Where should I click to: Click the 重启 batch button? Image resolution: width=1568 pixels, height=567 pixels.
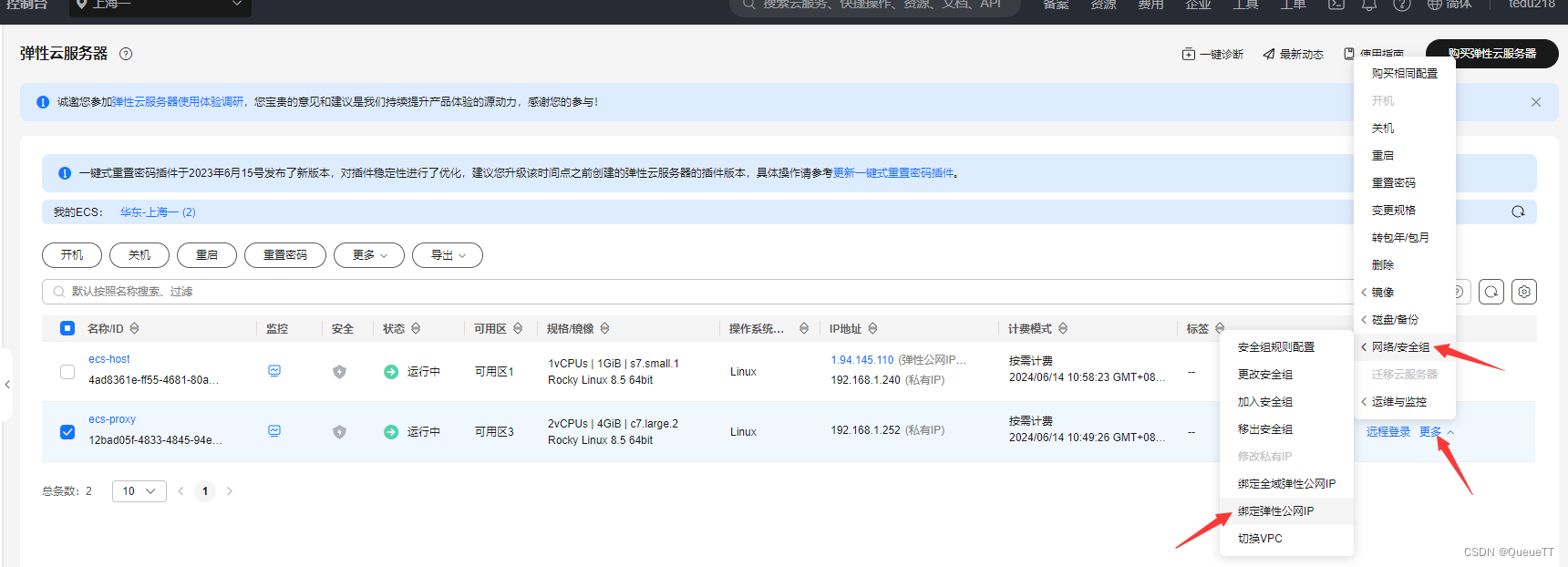pyautogui.click(x=207, y=255)
